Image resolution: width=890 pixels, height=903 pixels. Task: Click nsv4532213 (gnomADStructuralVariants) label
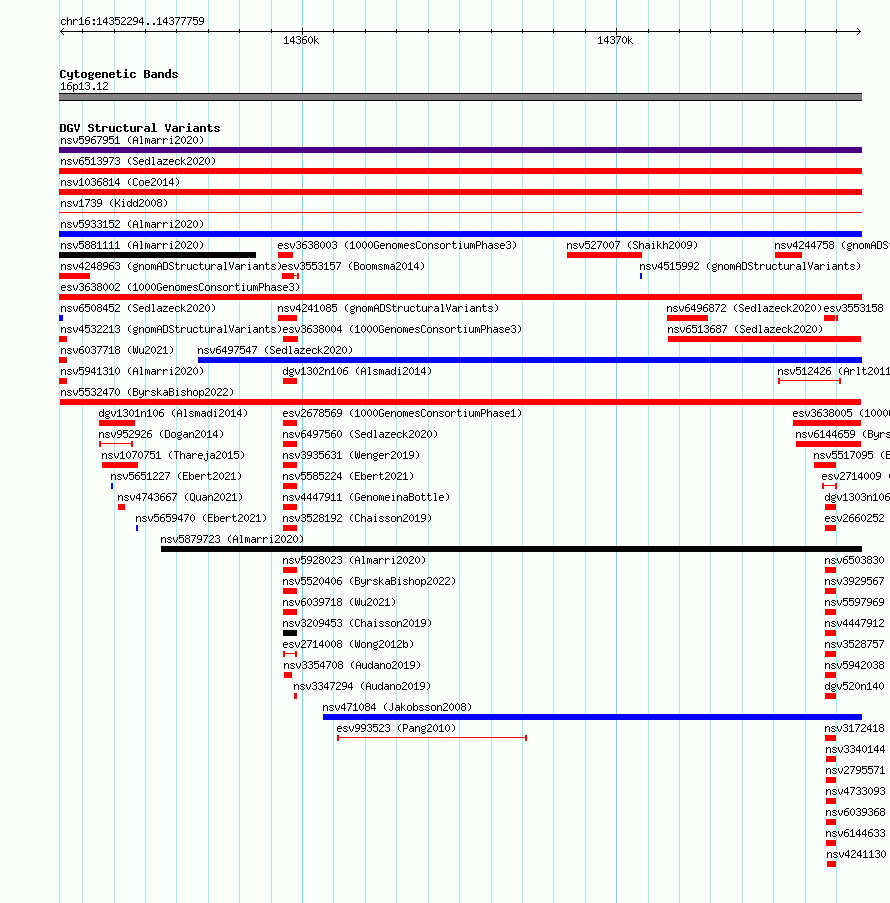(x=171, y=329)
